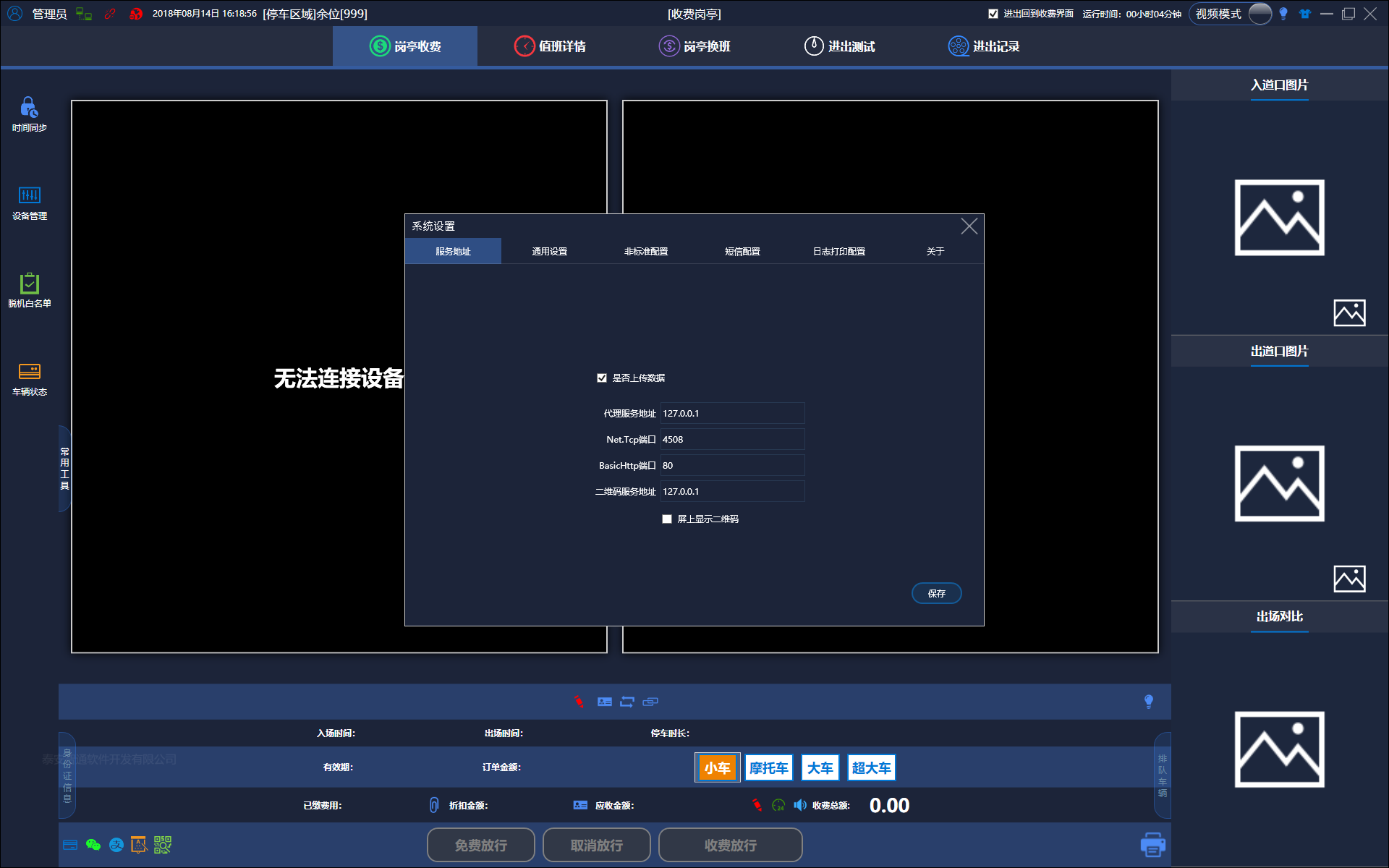
Task: Select the 日志打印配置 settings tab
Action: coord(839,251)
